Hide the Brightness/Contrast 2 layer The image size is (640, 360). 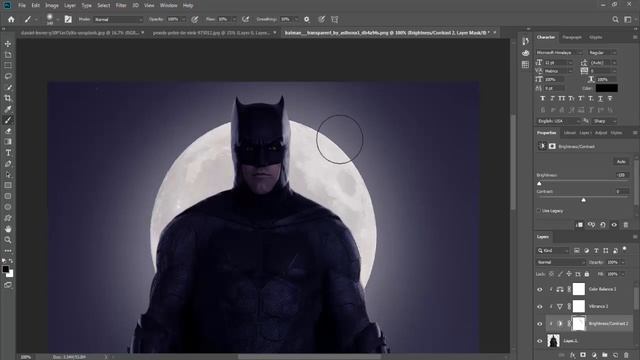pyautogui.click(x=540, y=324)
